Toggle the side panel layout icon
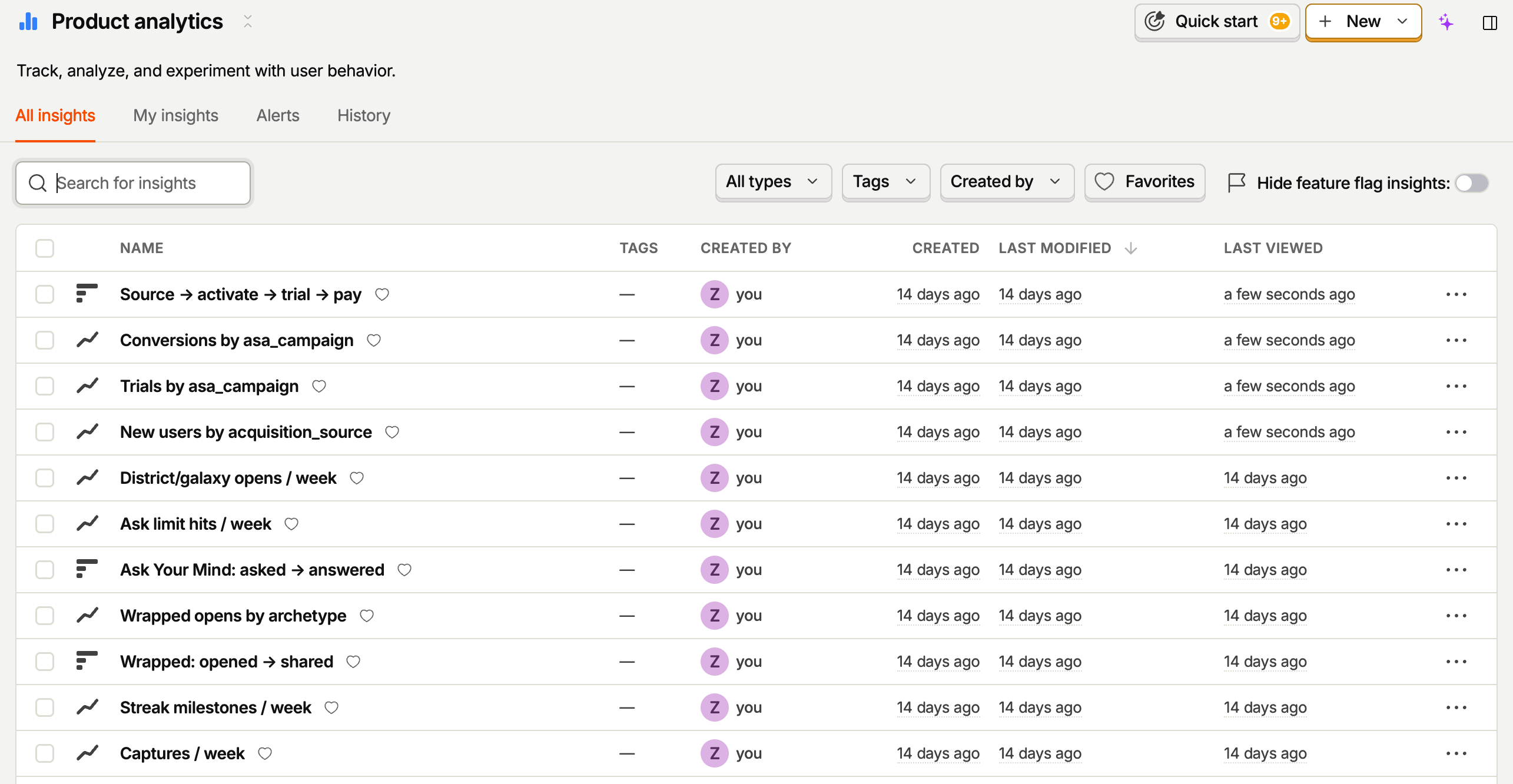The width and height of the screenshot is (1513, 784). 1489,23
